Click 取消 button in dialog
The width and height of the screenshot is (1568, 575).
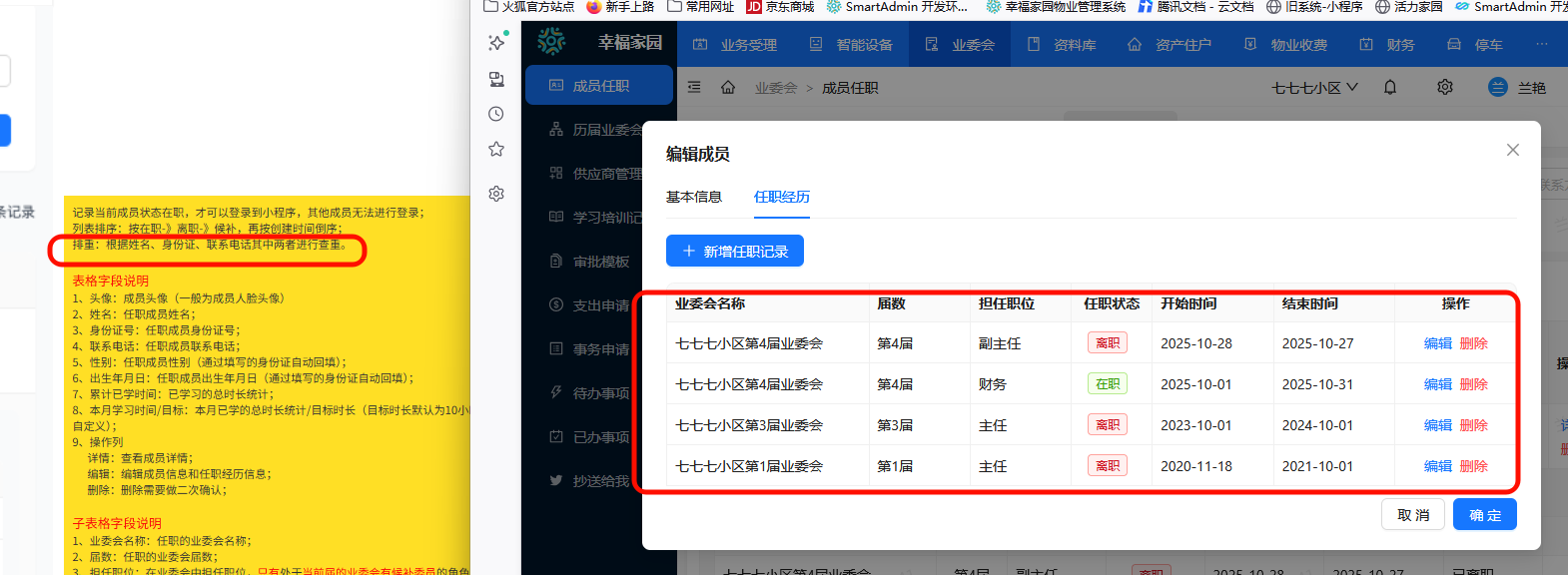click(x=1413, y=515)
